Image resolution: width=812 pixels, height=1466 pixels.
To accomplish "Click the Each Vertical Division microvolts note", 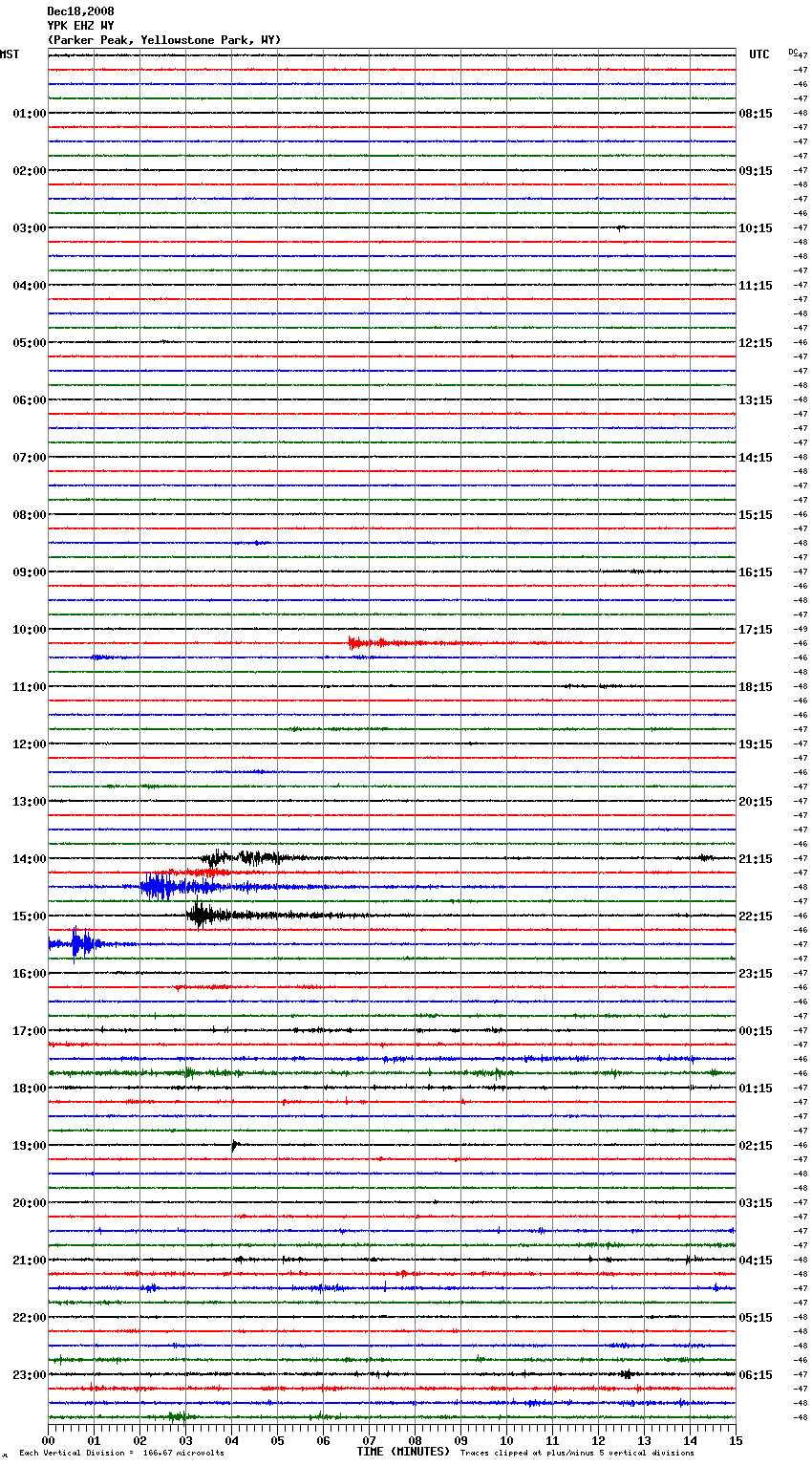I will [121, 1453].
